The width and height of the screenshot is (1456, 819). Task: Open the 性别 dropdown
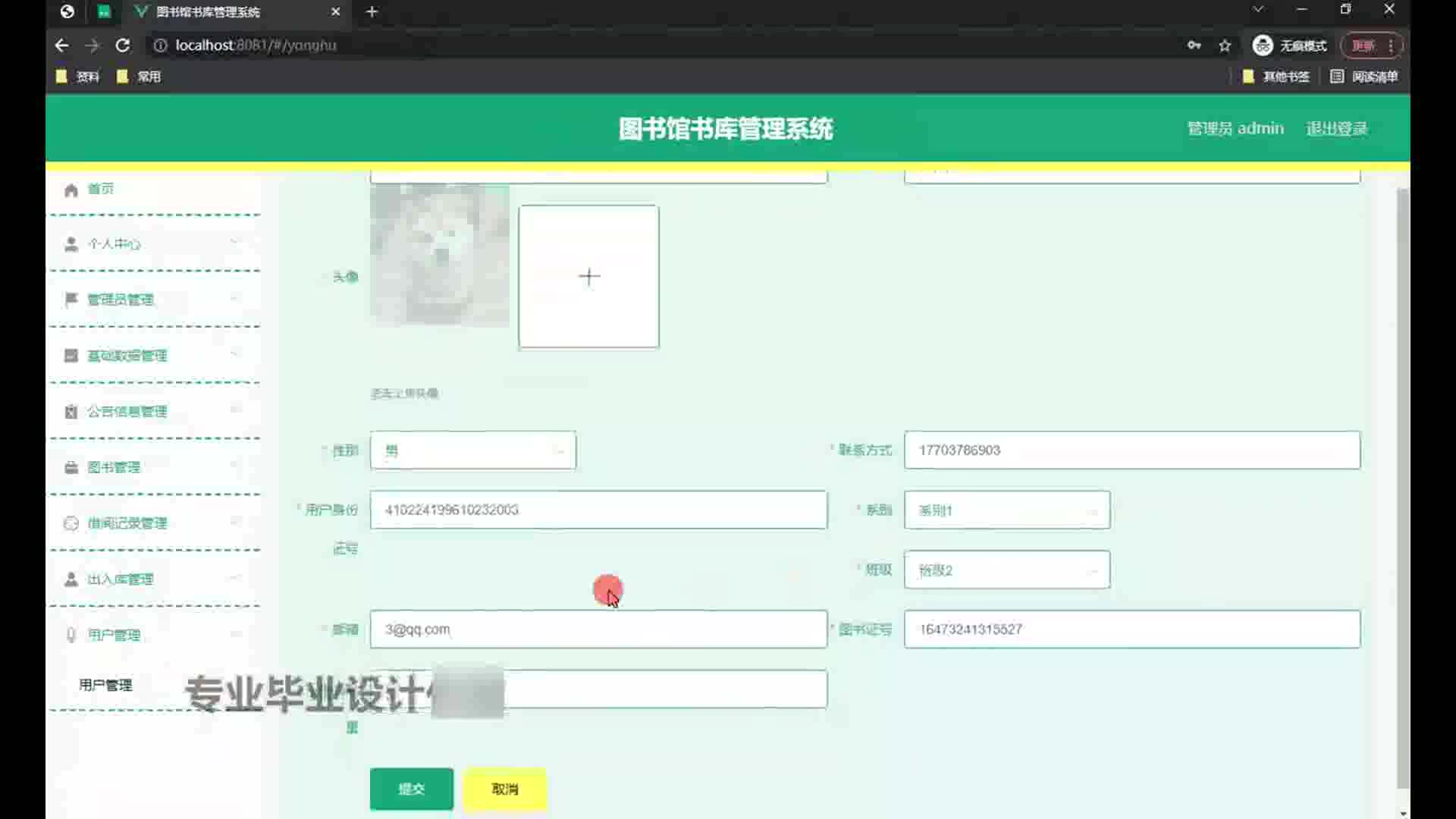click(472, 450)
